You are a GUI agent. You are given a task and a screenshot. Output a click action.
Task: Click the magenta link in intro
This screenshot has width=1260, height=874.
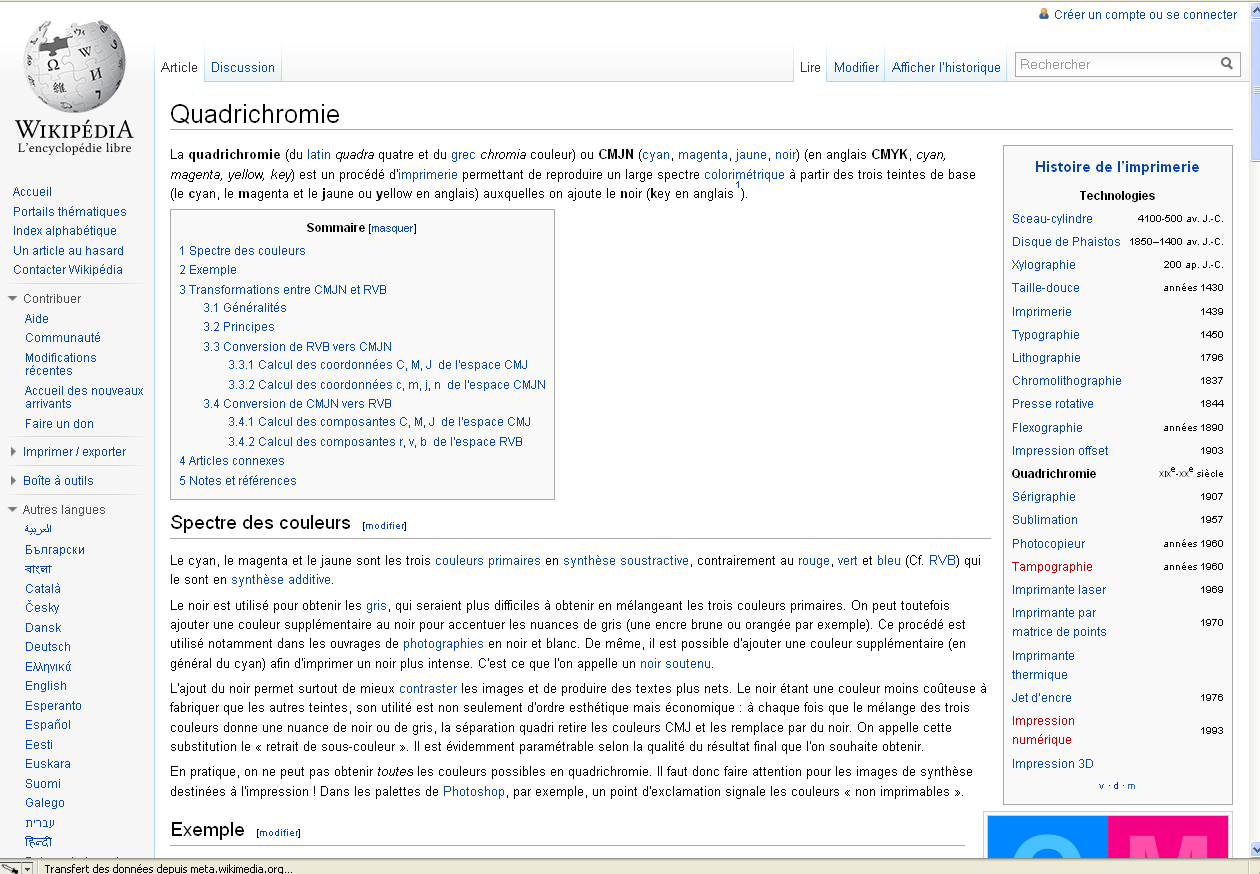[x=703, y=155]
